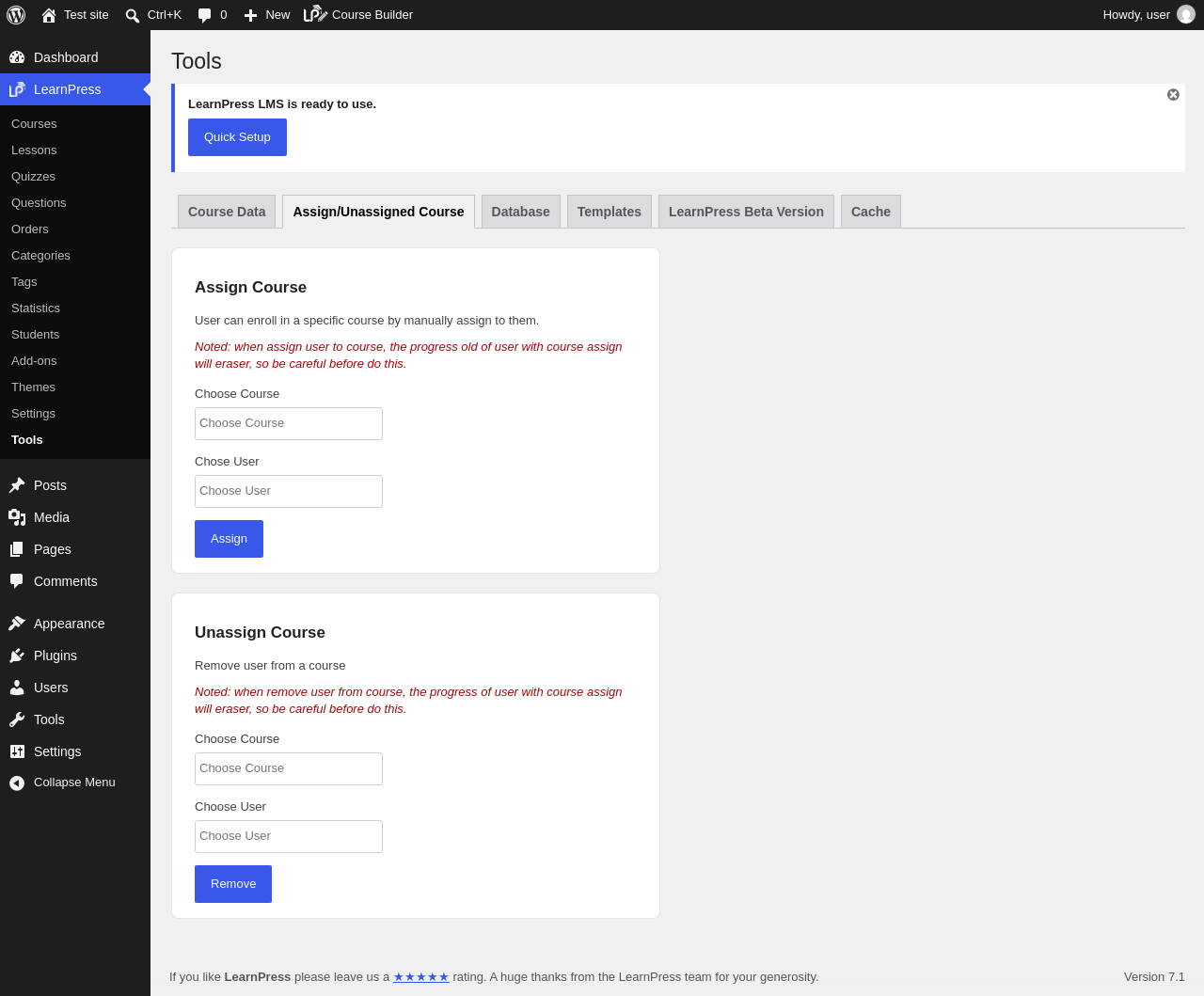Switch to the Cache tab

871,212
